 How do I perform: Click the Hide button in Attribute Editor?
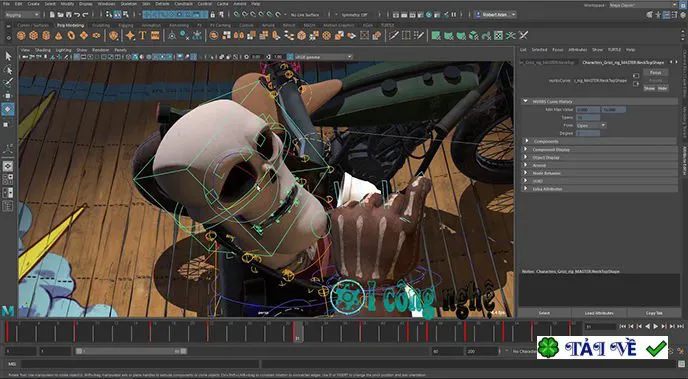click(662, 88)
